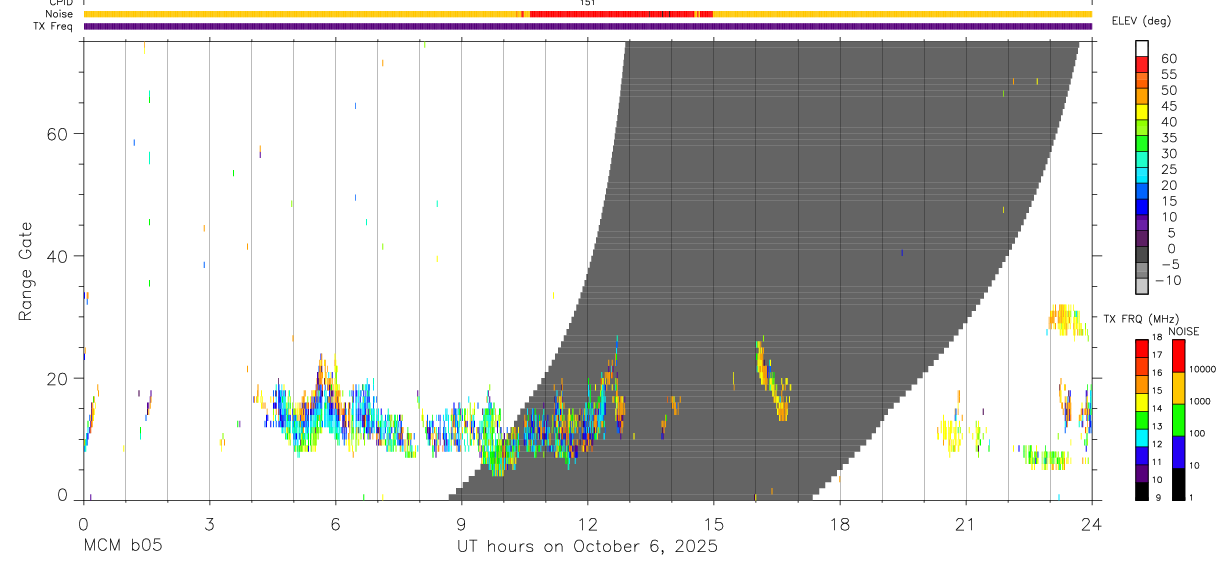Viewport: 1228px width, 567px height.
Task: Click the "ELEV (deg)" legend title
Action: tap(1143, 21)
